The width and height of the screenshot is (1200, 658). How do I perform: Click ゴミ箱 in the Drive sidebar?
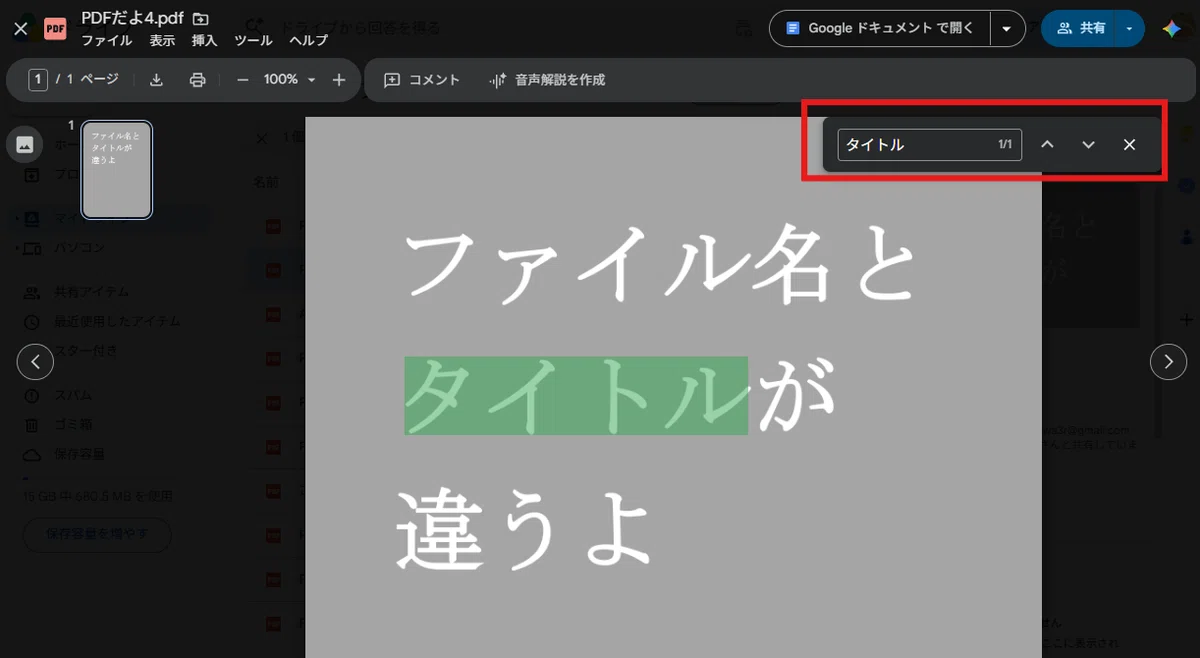[x=73, y=425]
